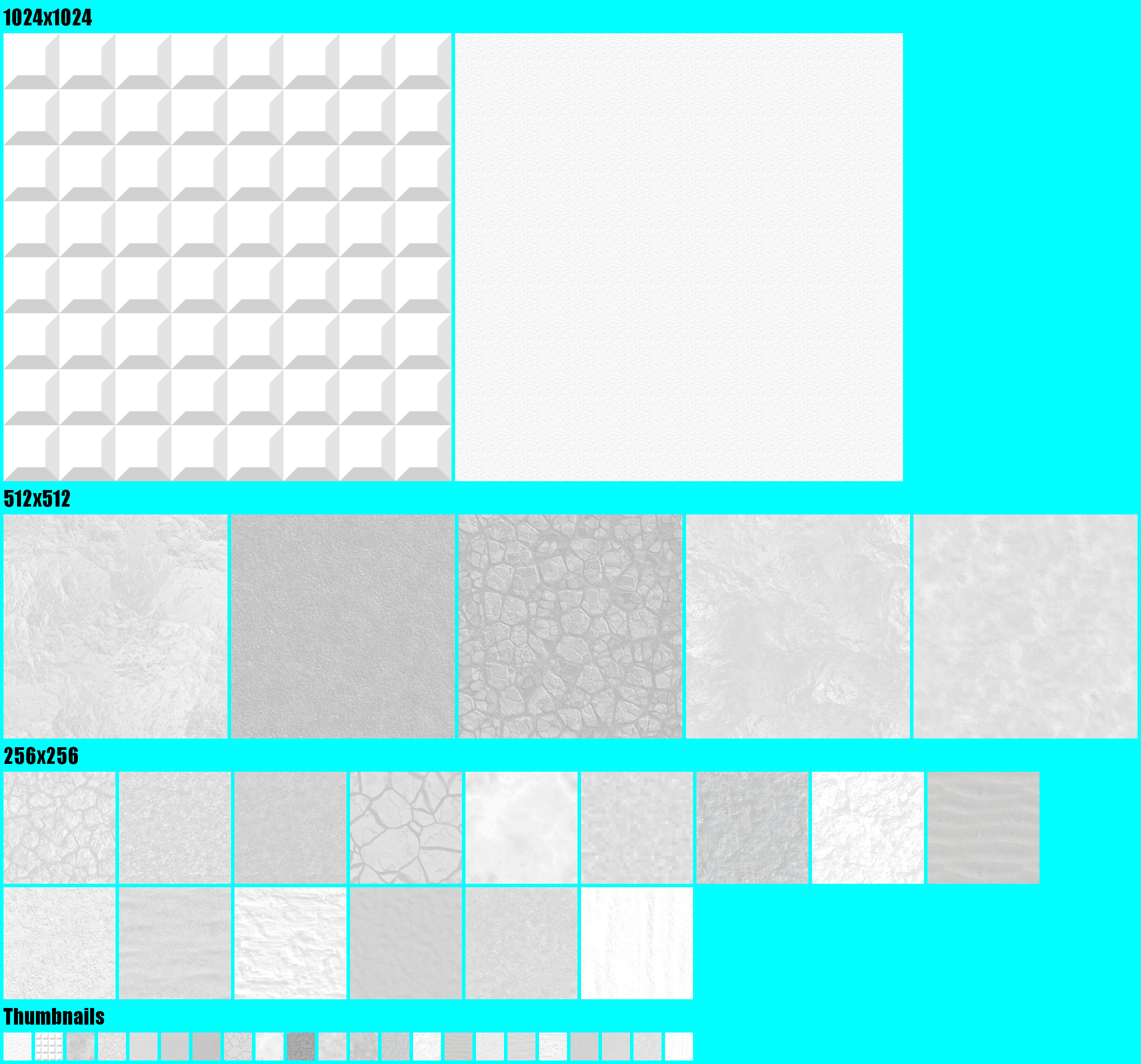Pick the 256x256 pixelated mosaic texture
Screen dimensions: 1141x1064
pyautogui.click(x=637, y=828)
